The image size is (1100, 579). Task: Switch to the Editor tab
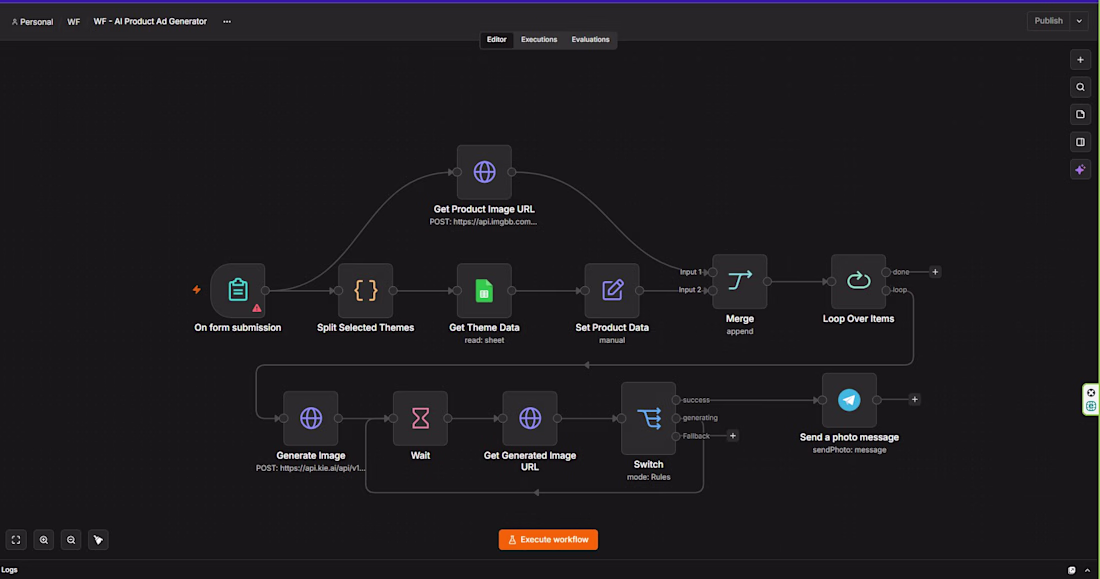(x=497, y=40)
